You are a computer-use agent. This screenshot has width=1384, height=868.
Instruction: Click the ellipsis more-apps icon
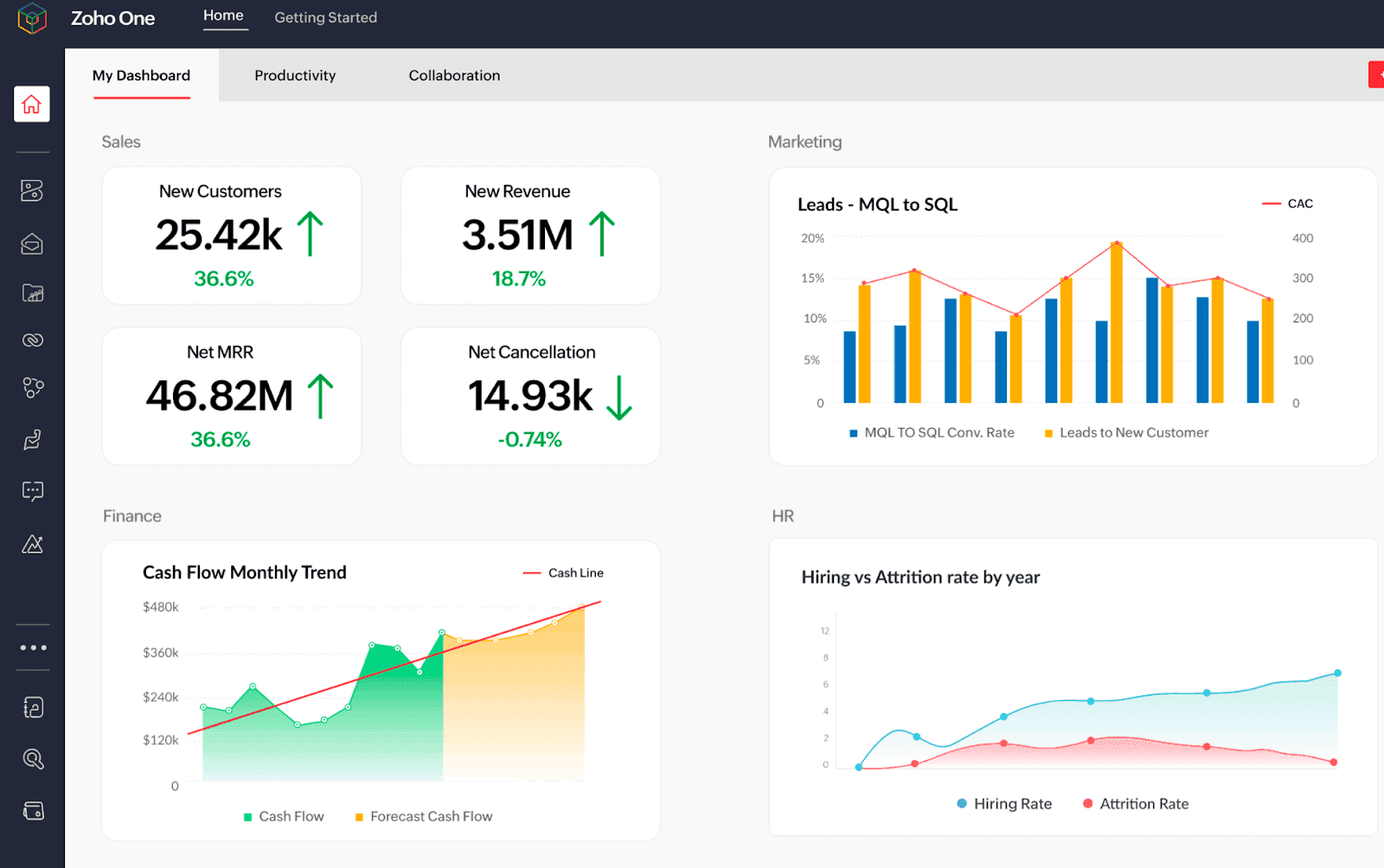pyautogui.click(x=32, y=647)
